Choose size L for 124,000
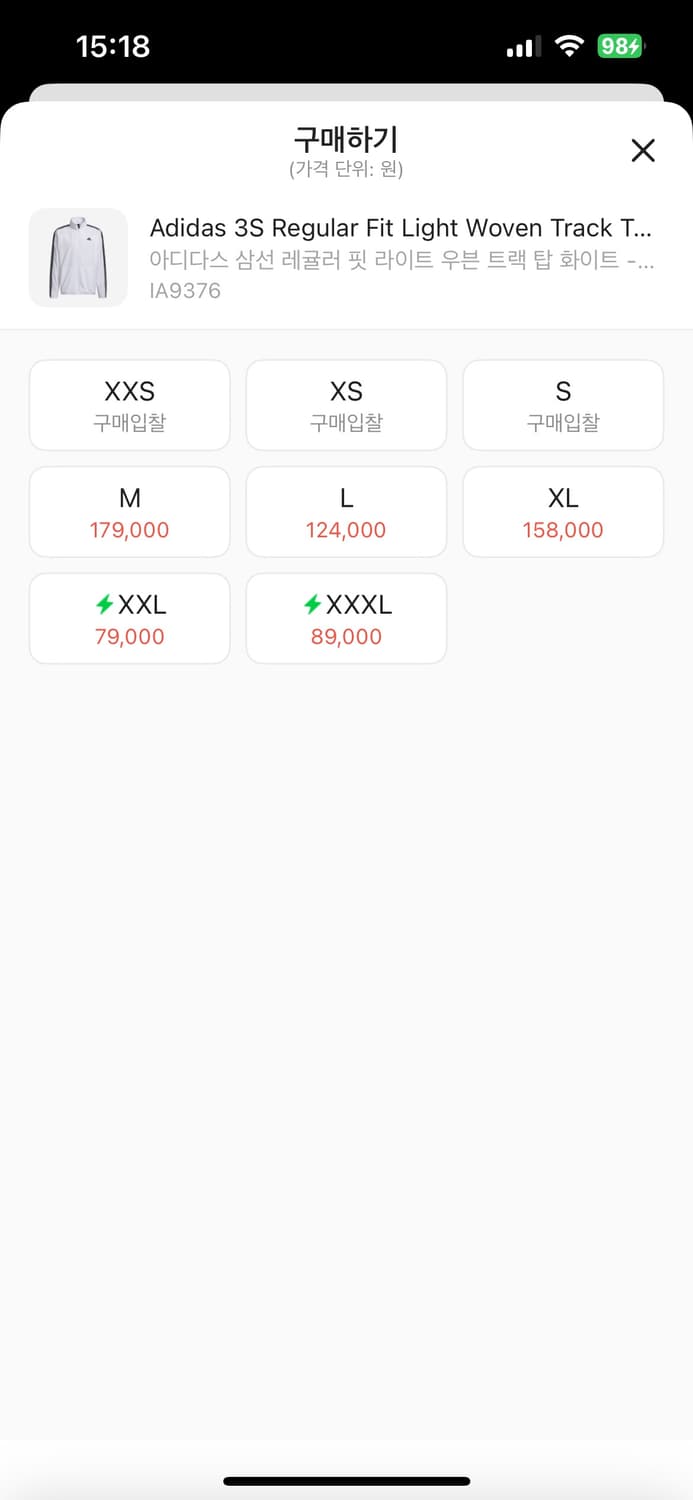The width and height of the screenshot is (693, 1500). pos(346,512)
